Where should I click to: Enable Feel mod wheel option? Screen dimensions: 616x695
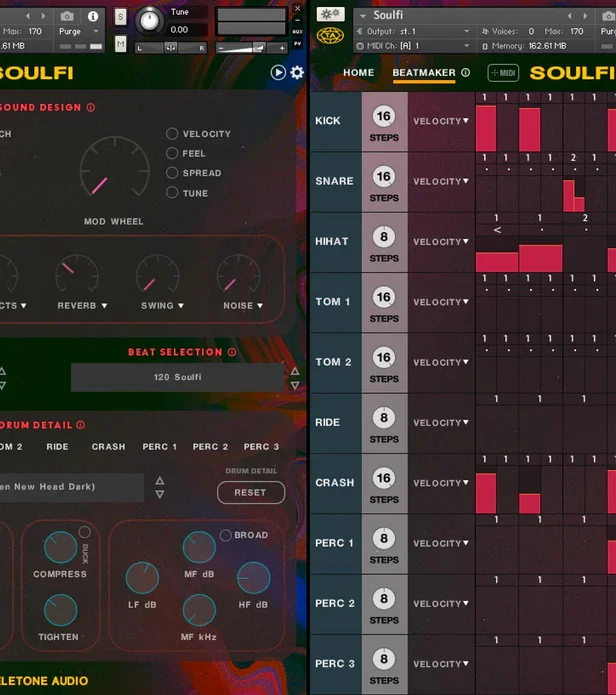[172, 153]
